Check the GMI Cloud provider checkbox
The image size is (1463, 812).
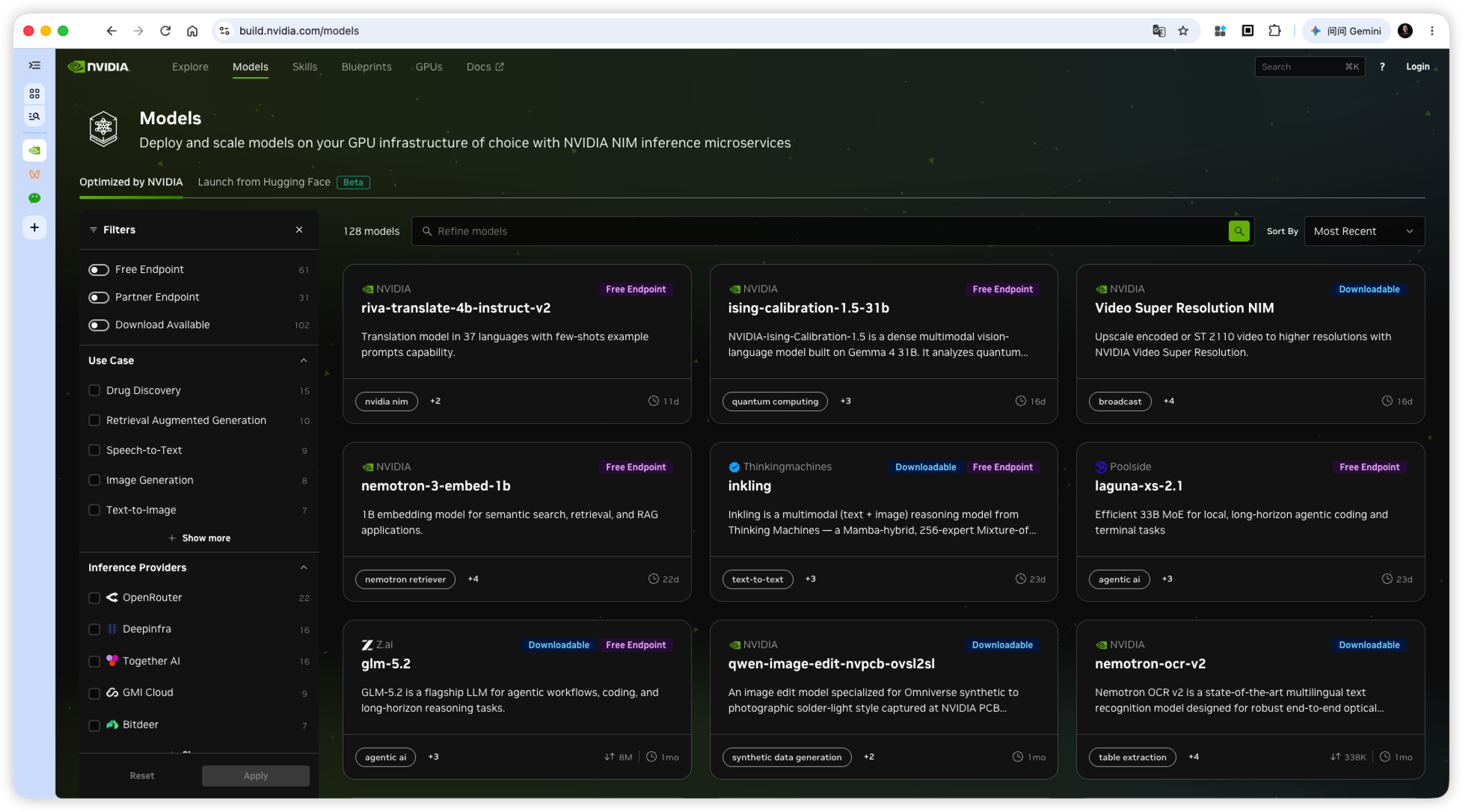point(94,693)
